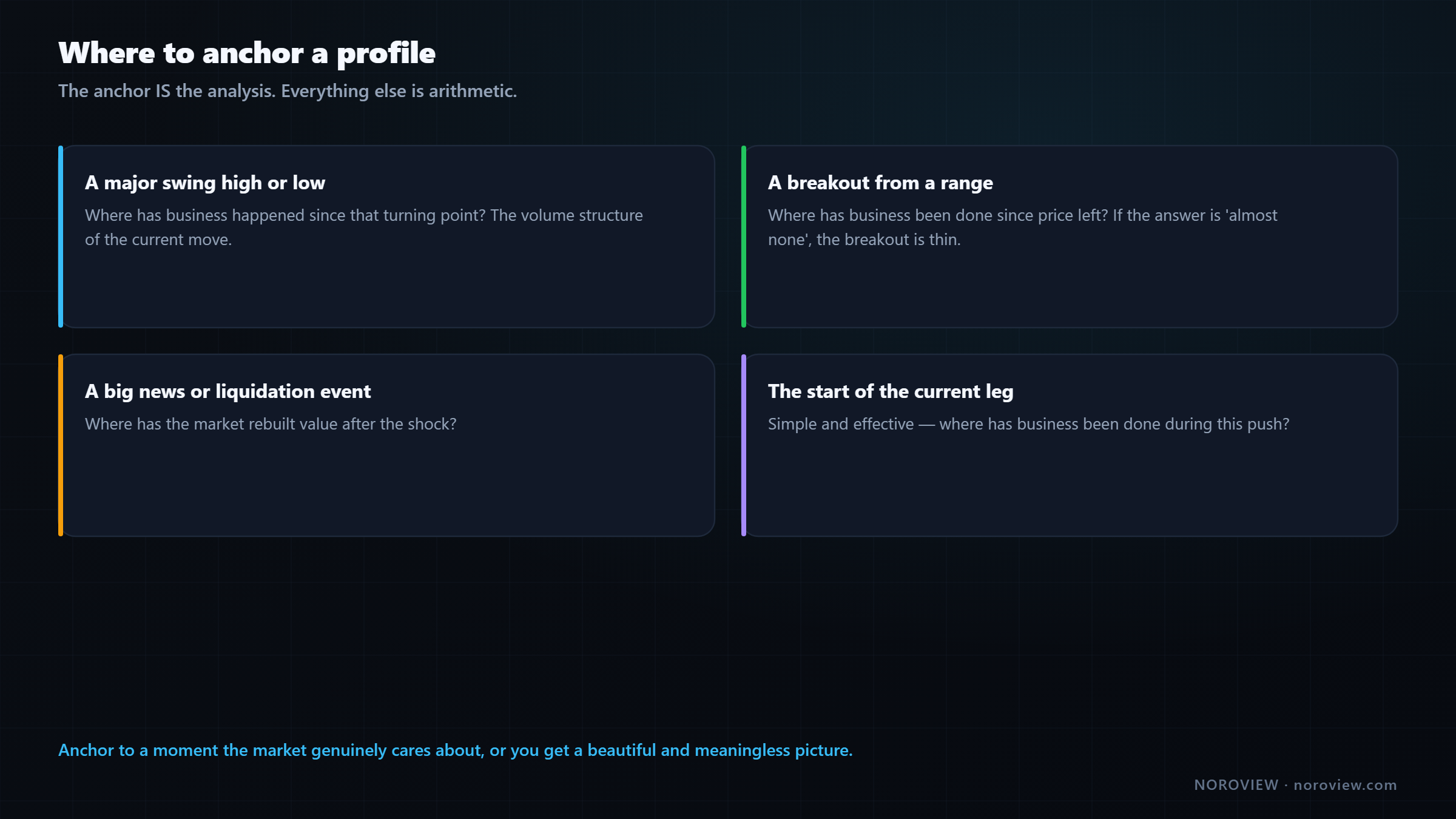Click the purple accent bar on the current leg card
The width and height of the screenshot is (1456, 819).
[744, 445]
